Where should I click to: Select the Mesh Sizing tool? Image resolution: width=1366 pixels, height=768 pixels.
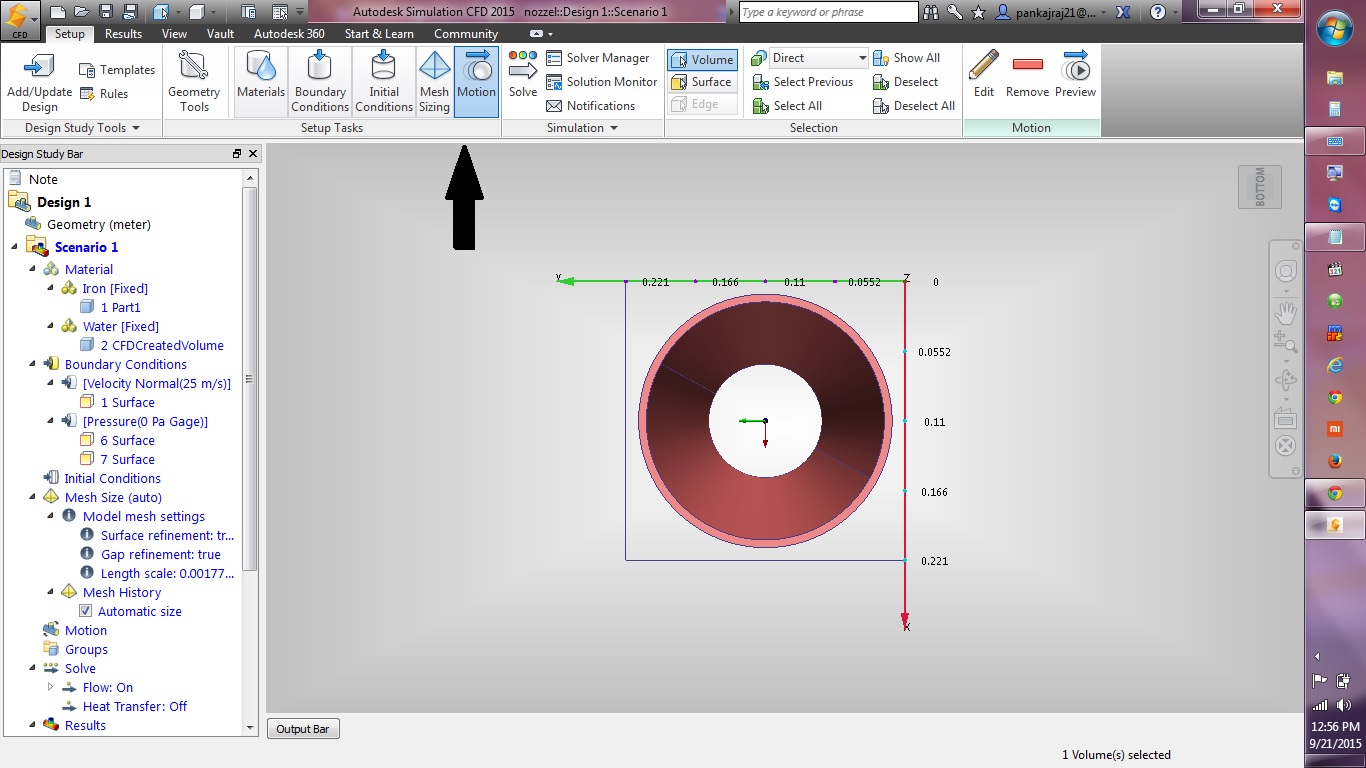[434, 80]
